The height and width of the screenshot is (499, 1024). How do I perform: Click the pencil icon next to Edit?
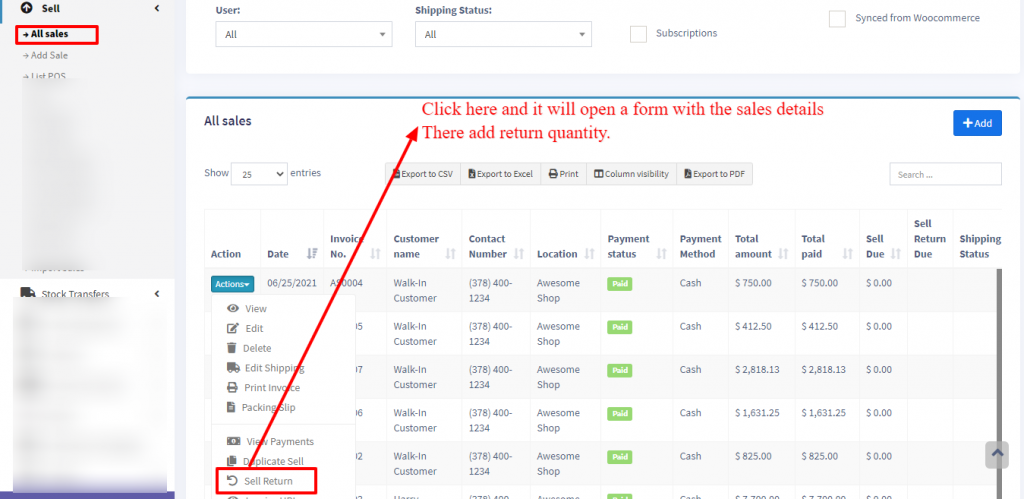(233, 329)
